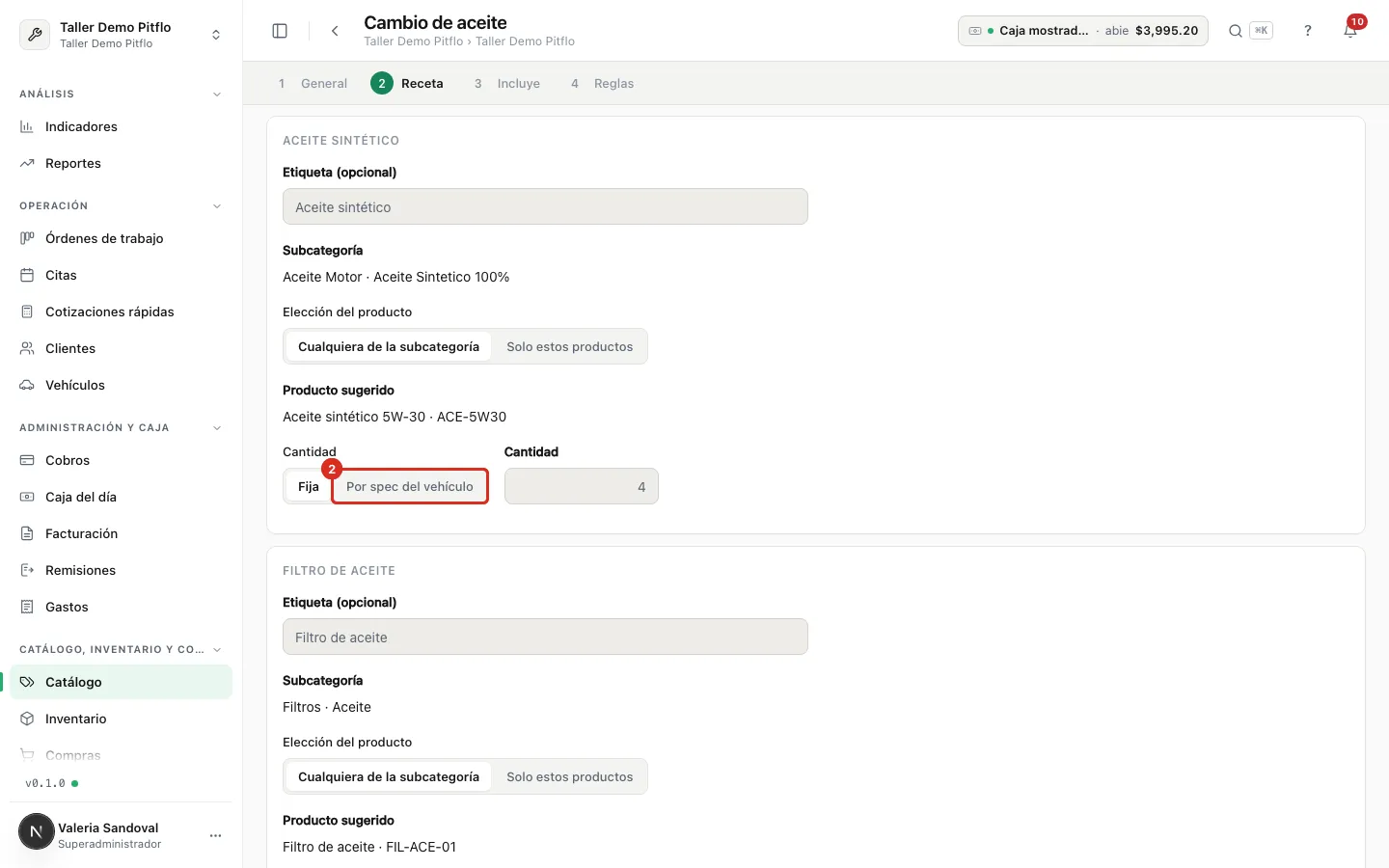
Task: Click the Reportes trend icon
Action: click(x=27, y=163)
